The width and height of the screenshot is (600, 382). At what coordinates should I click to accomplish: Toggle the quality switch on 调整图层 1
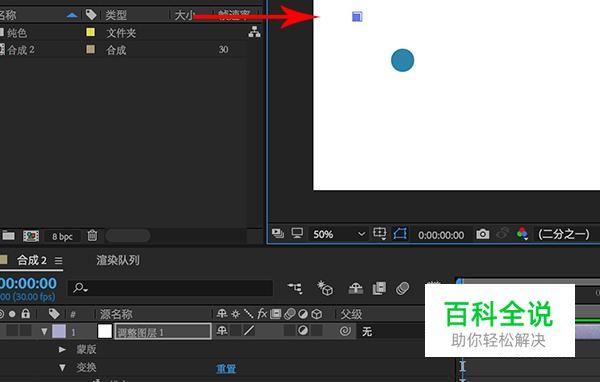pyautogui.click(x=249, y=330)
